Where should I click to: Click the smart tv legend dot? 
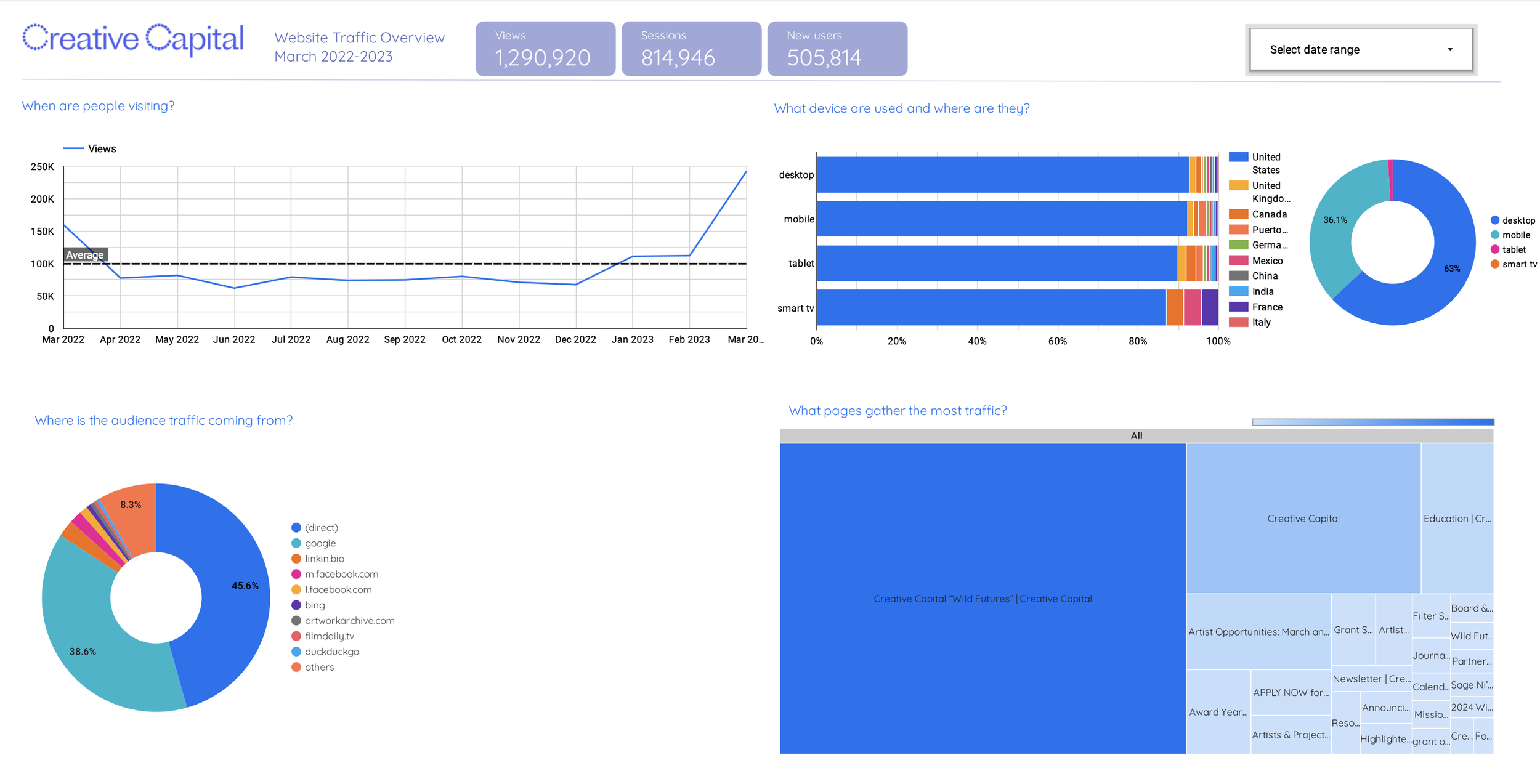(1494, 264)
